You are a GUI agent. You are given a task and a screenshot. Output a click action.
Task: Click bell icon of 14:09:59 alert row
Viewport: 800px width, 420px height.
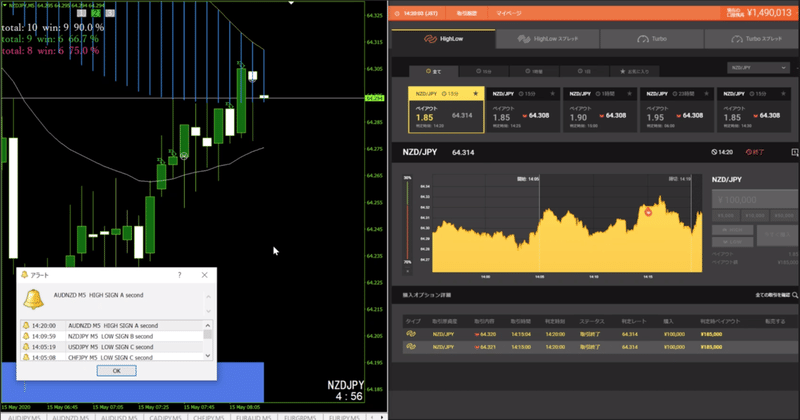pyautogui.click(x=26, y=336)
